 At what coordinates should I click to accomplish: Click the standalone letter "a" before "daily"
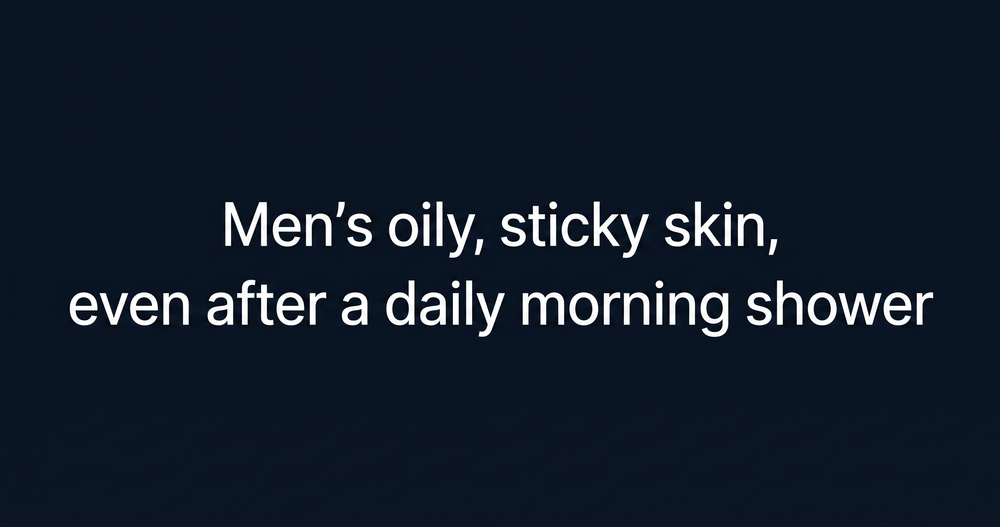355,307
